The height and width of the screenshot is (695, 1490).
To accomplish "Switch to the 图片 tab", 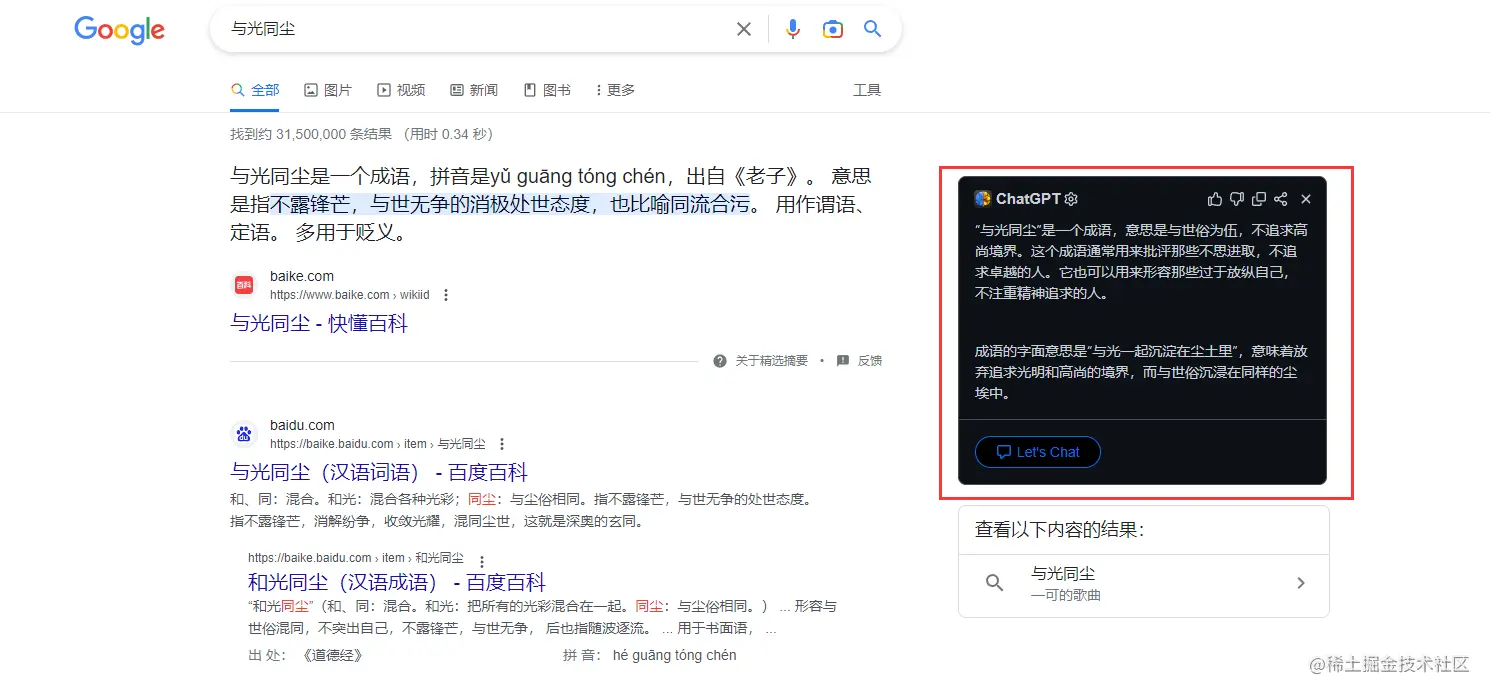I will (328, 90).
